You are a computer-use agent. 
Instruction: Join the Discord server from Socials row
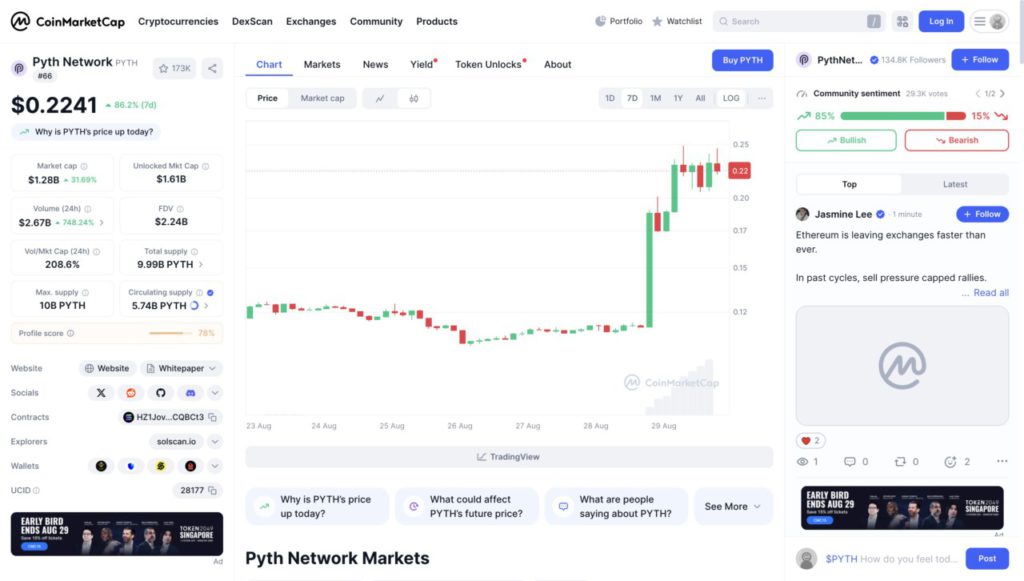(x=190, y=392)
